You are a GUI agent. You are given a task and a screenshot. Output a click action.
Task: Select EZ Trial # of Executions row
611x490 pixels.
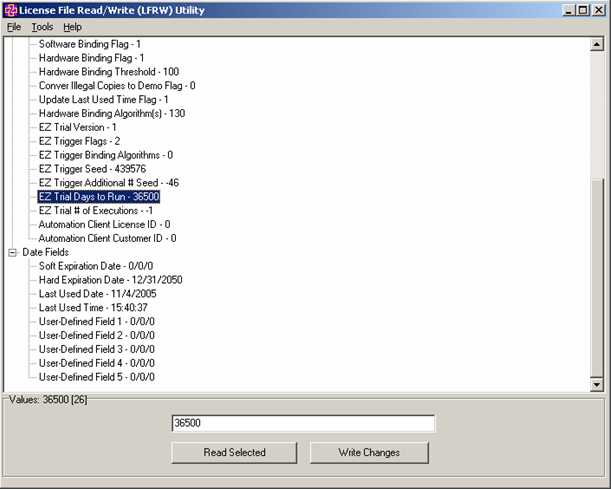95,211
